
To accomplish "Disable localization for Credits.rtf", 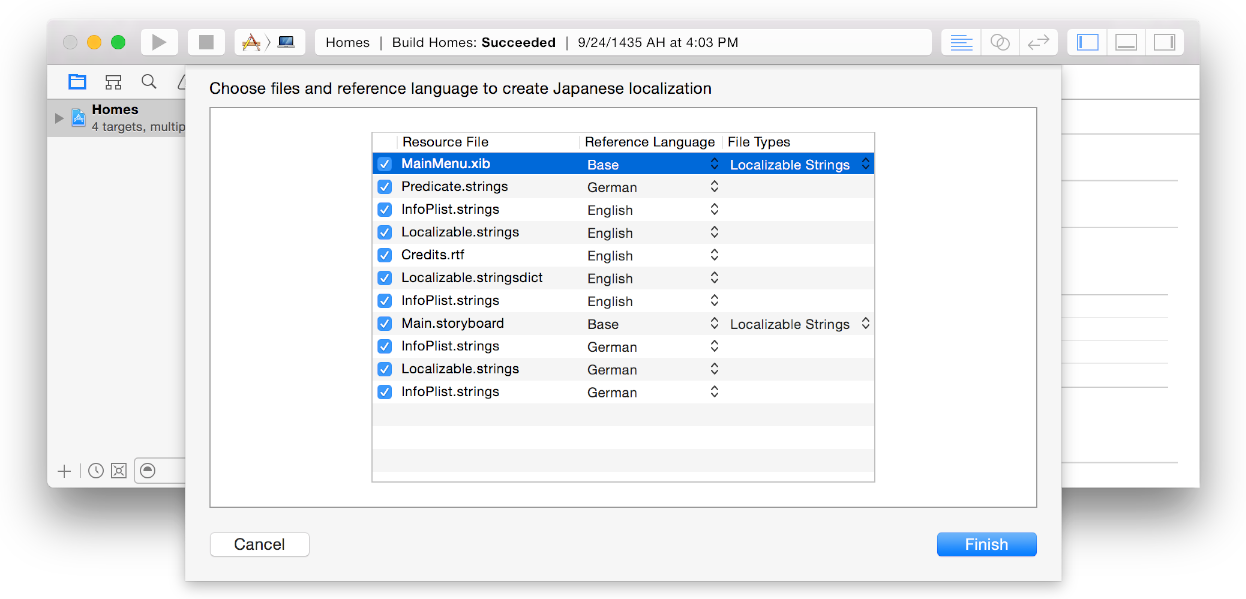I will [385, 255].
